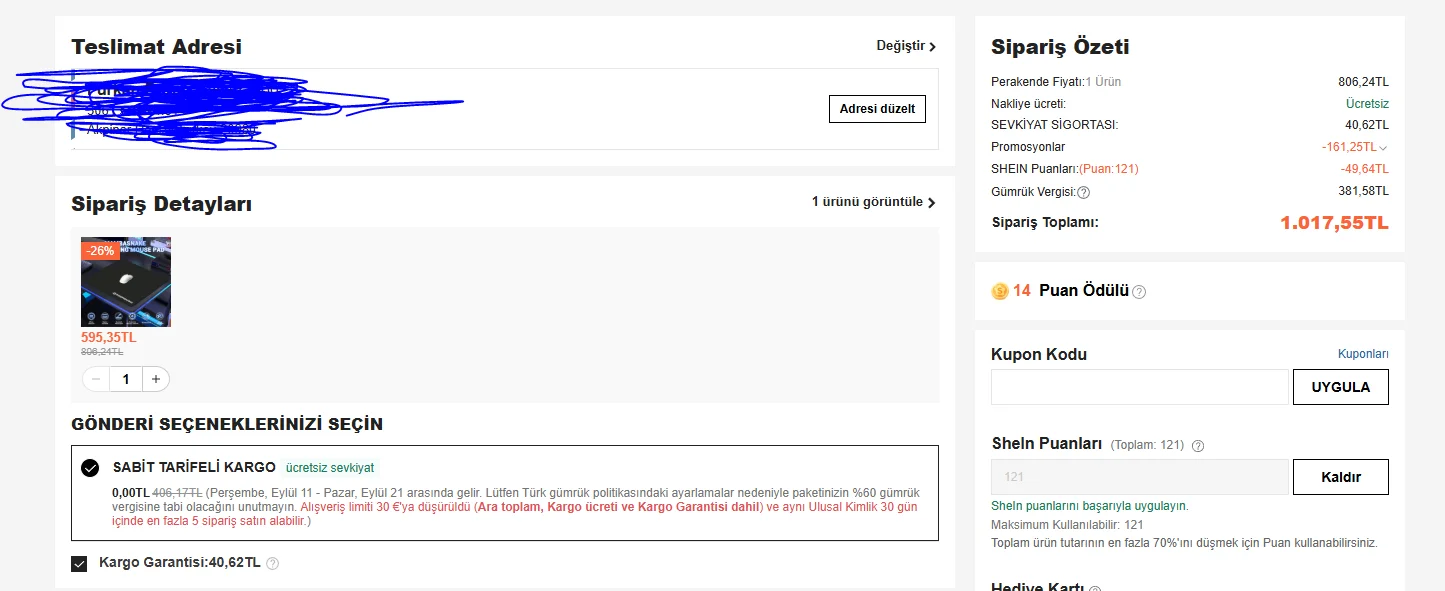Click the 1.017,55TL order total
Viewport: 1445px width, 591px height.
(1334, 223)
